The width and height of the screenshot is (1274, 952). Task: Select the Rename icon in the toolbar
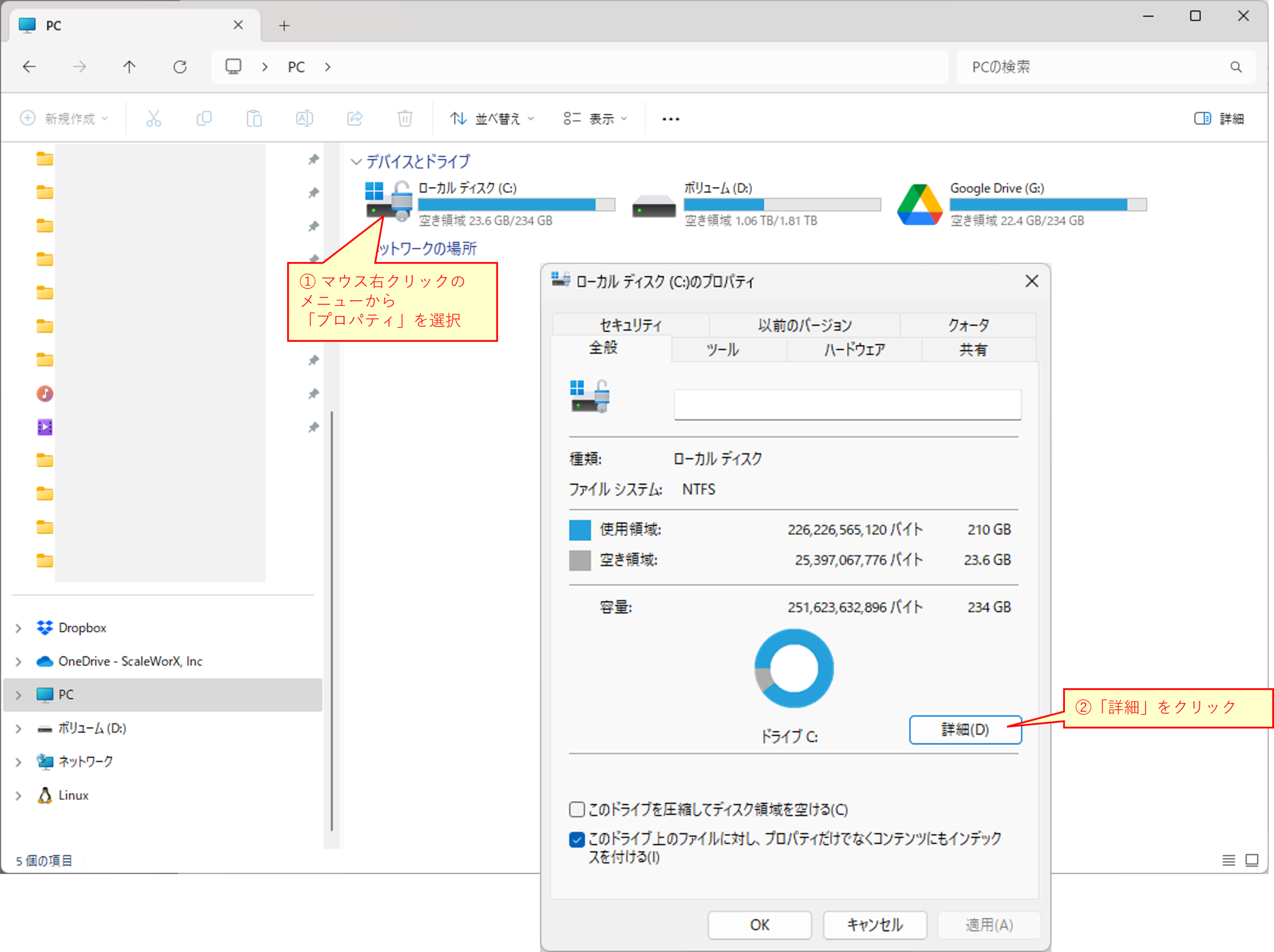point(305,118)
